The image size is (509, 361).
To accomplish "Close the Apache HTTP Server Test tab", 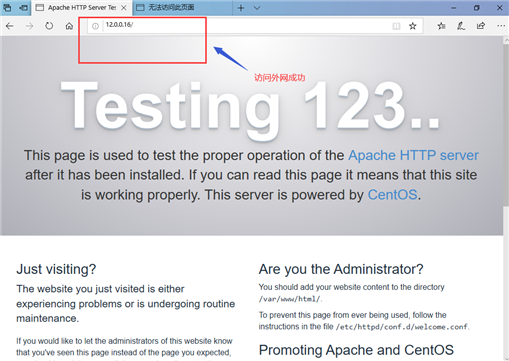I will click(124, 8).
